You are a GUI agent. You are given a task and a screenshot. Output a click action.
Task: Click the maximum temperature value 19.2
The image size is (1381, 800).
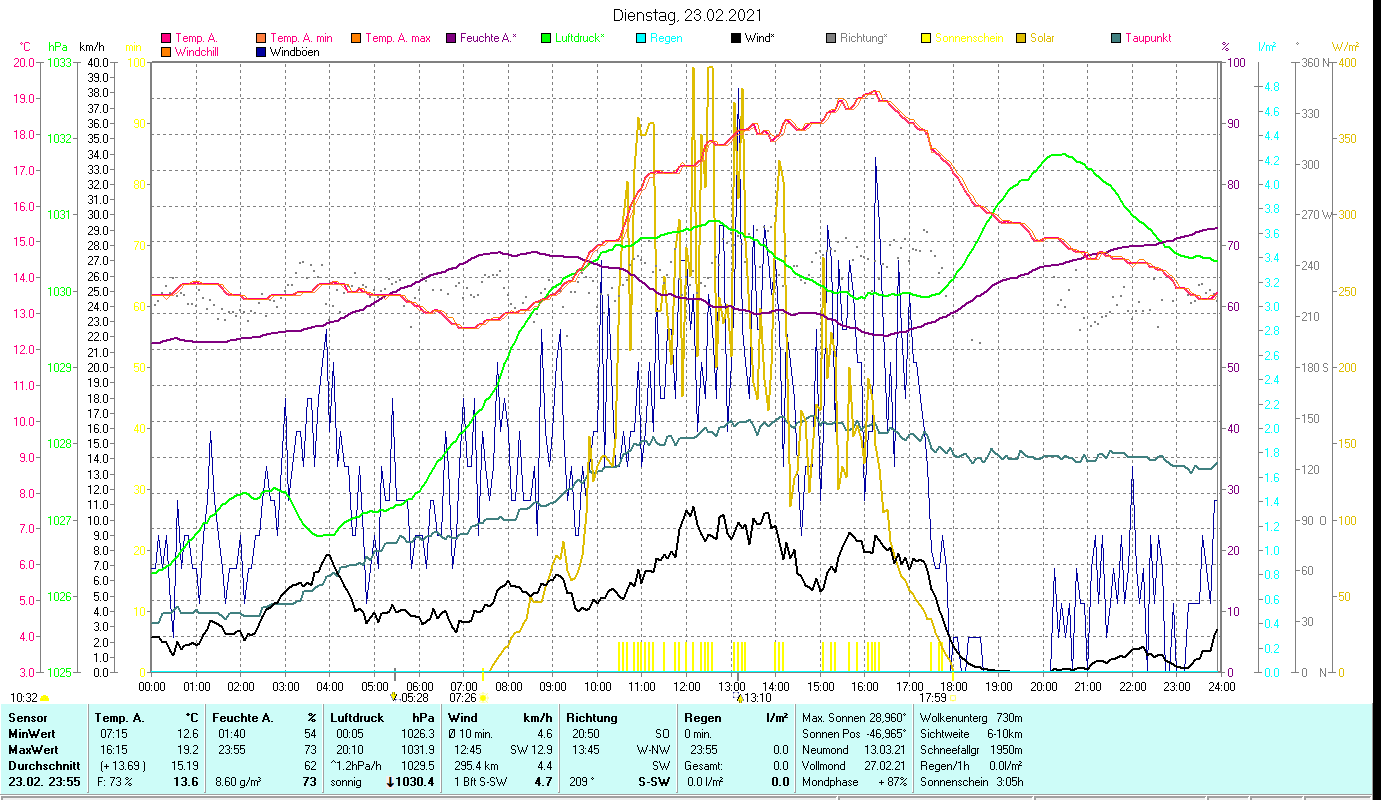(186, 750)
